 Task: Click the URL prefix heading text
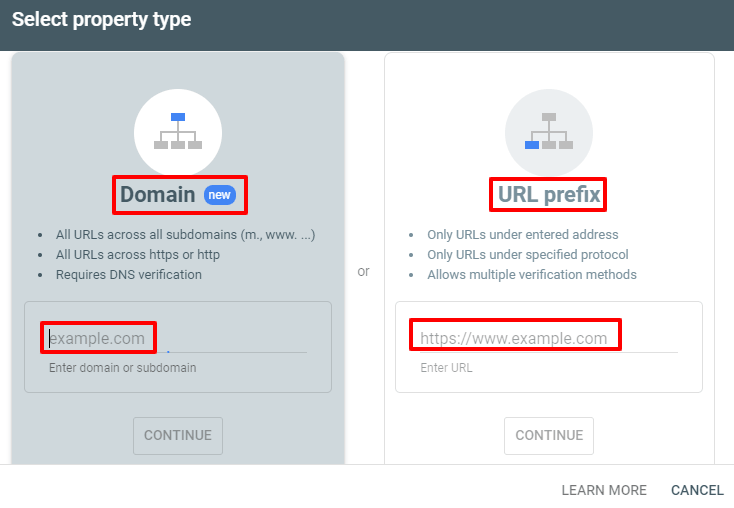click(x=549, y=195)
